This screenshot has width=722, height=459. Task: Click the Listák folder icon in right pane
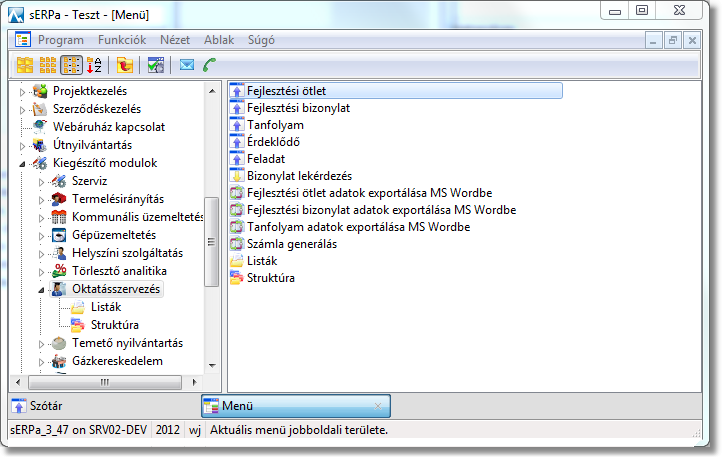(237, 261)
